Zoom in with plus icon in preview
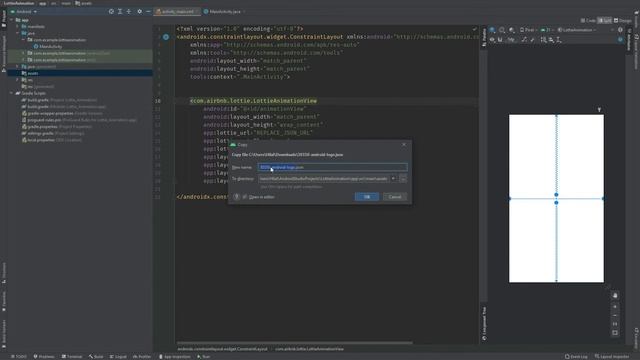Viewport: 640px width, 360px height. [615, 307]
